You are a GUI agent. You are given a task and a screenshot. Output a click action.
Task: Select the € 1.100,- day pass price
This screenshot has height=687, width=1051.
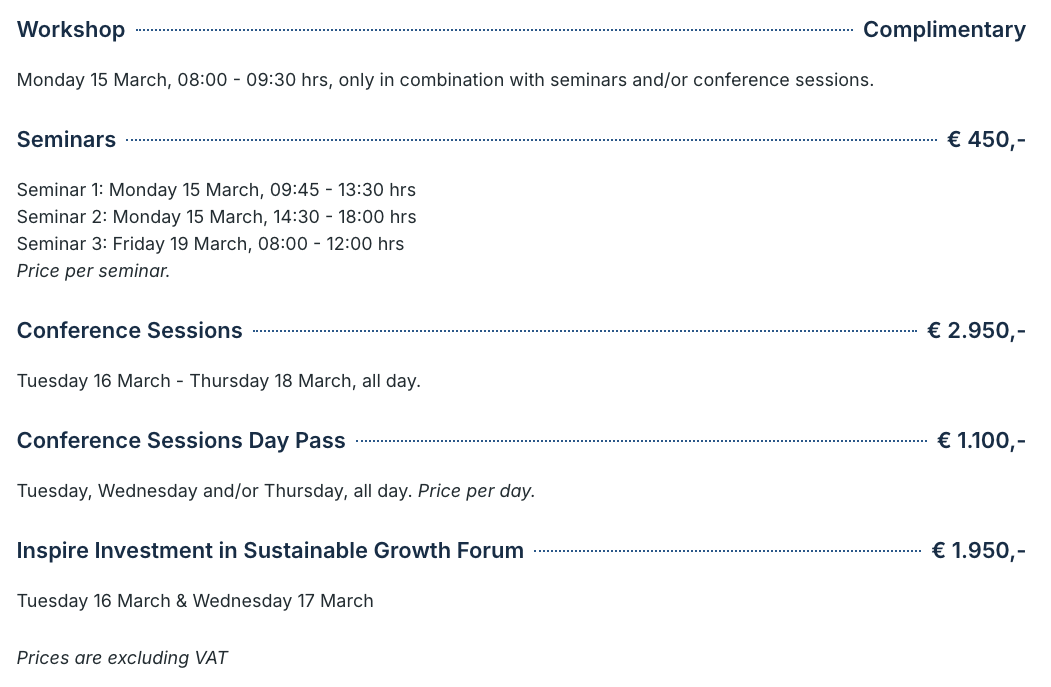(x=981, y=440)
